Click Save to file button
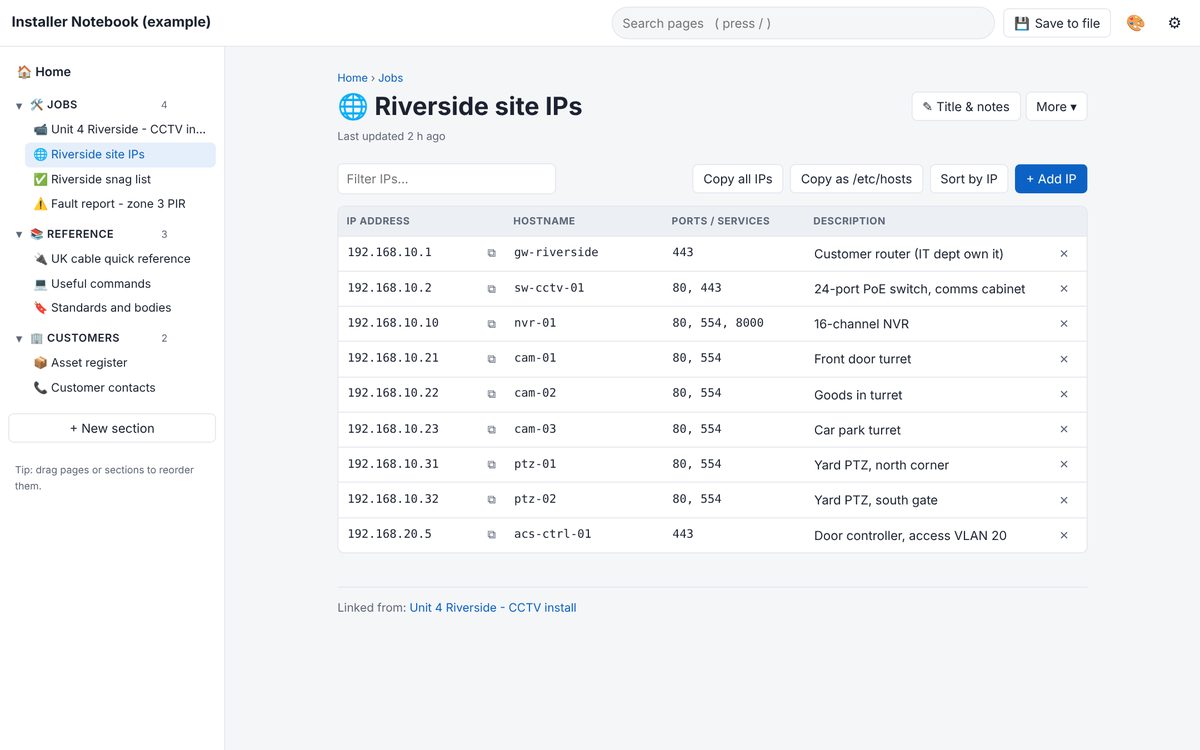Screen dimensions: 1200x750 coord(1057,23)
